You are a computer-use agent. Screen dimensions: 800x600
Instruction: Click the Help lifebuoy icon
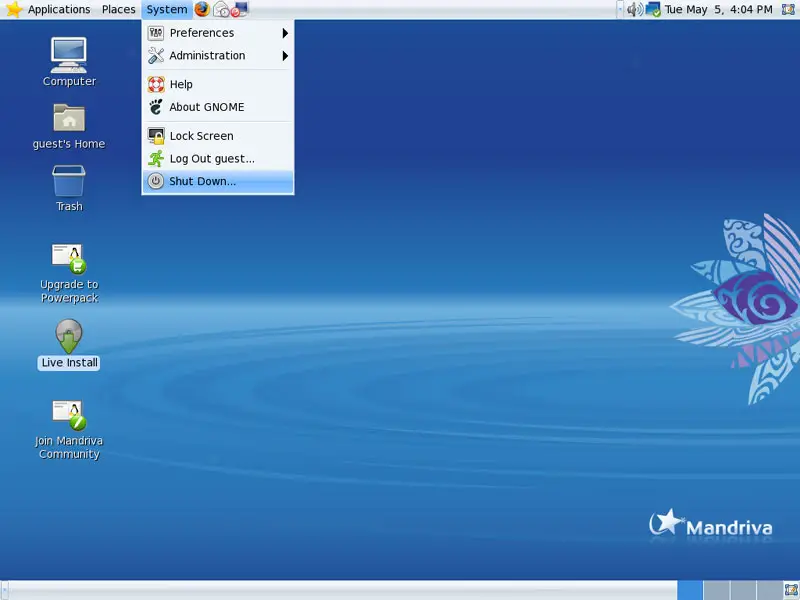pos(156,84)
